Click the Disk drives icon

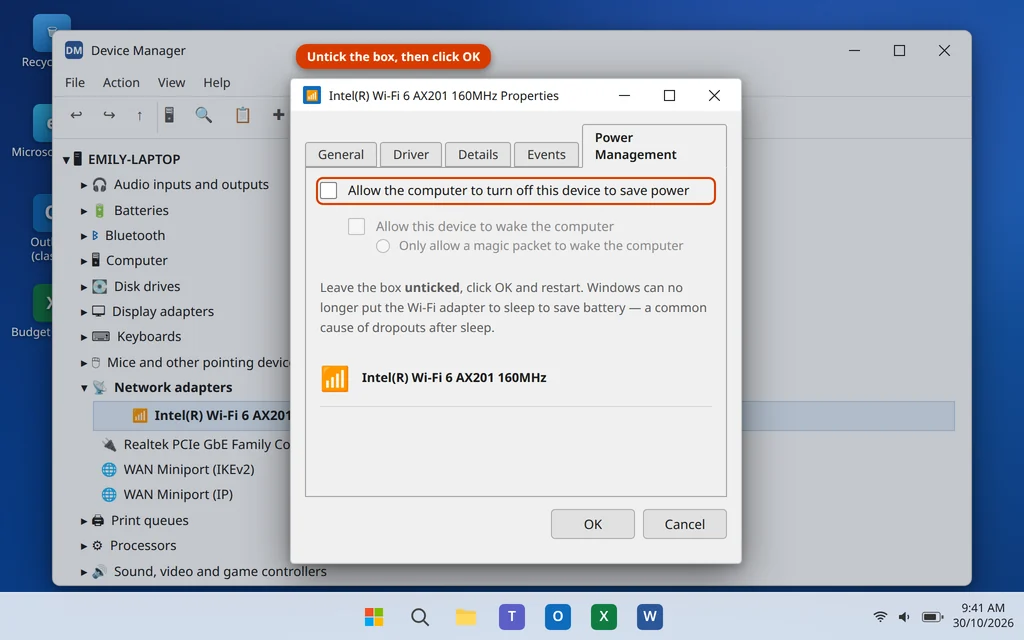click(x=99, y=286)
